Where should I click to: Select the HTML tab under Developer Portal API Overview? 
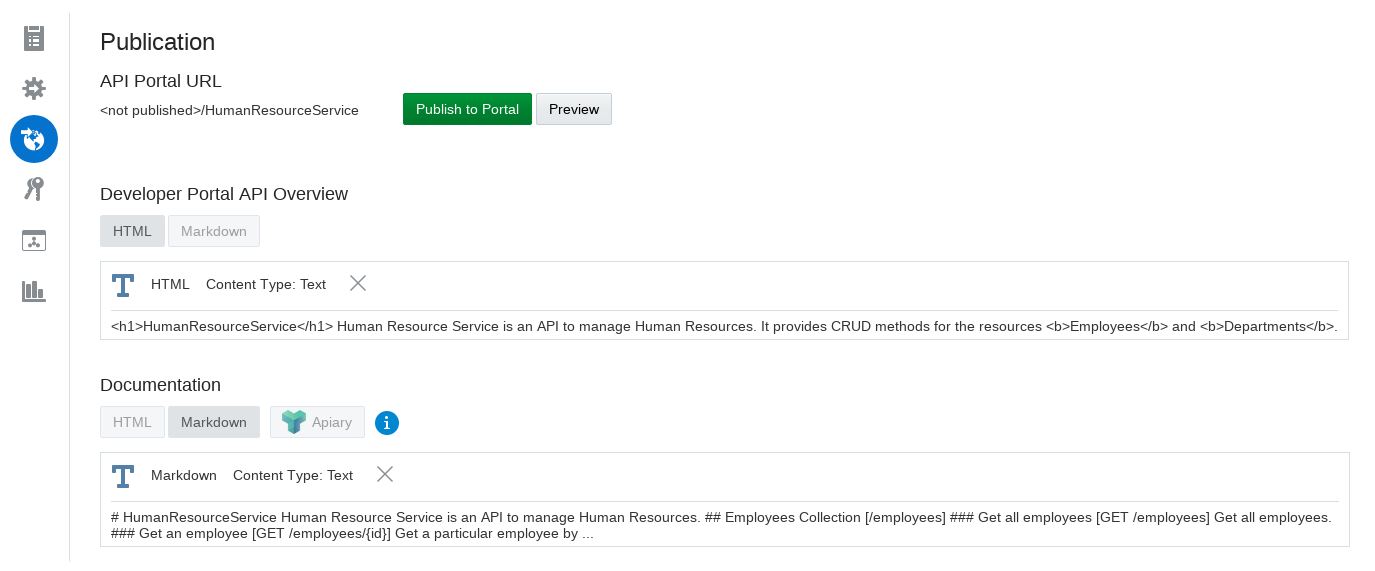click(132, 231)
